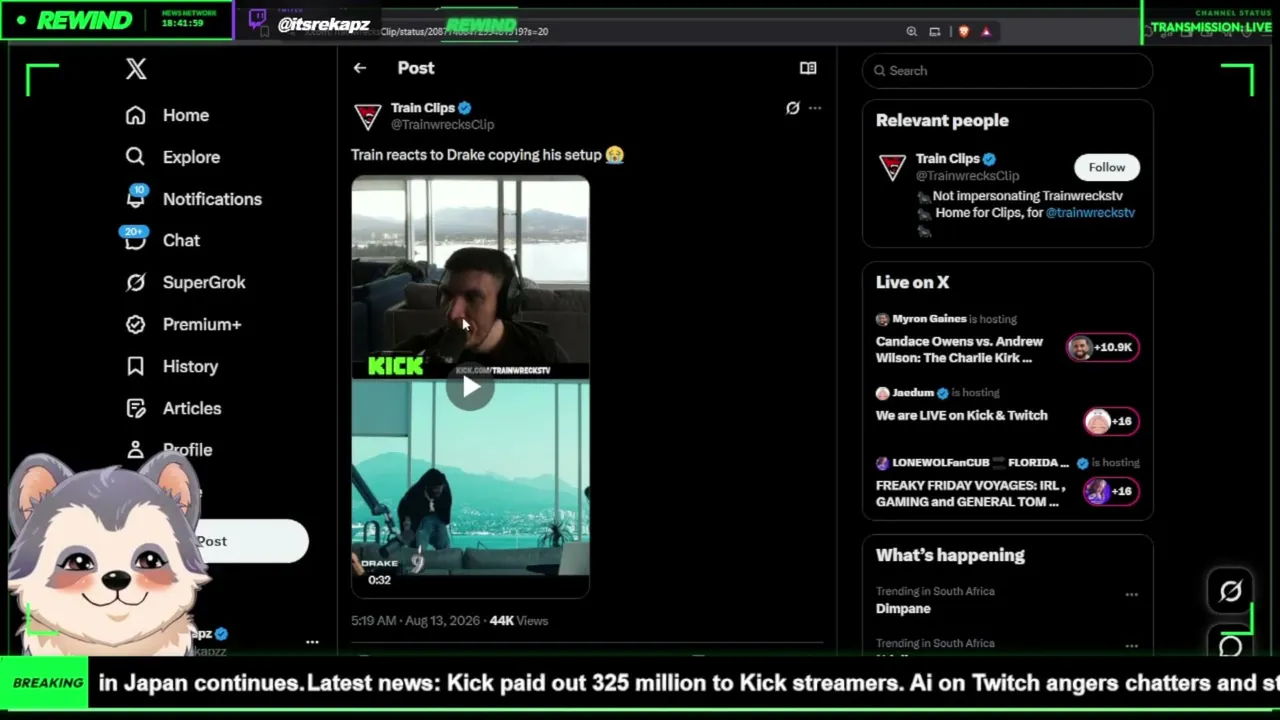Click the browser address bar URL
The width and height of the screenshot is (1280, 720).
(425, 31)
